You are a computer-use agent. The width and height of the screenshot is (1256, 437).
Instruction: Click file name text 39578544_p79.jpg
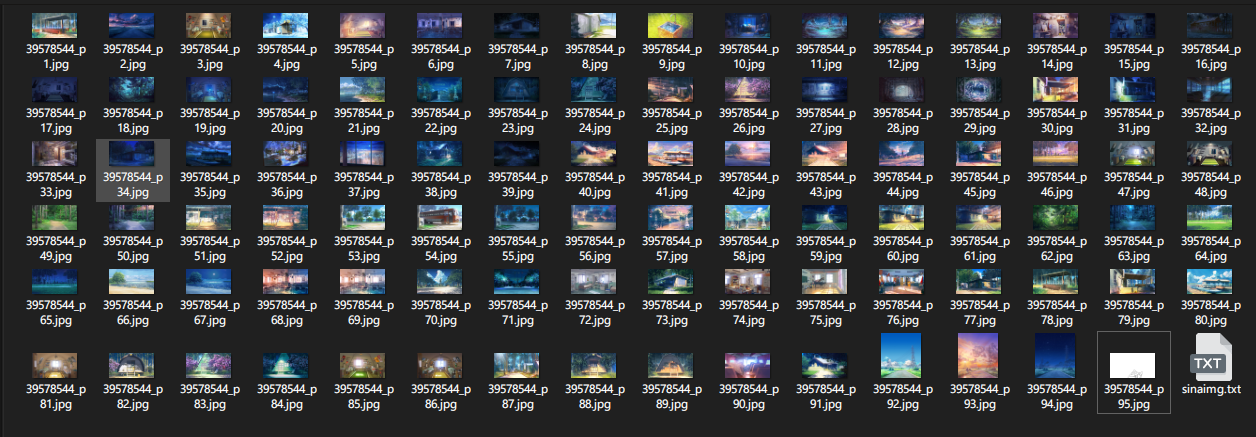click(x=1133, y=311)
